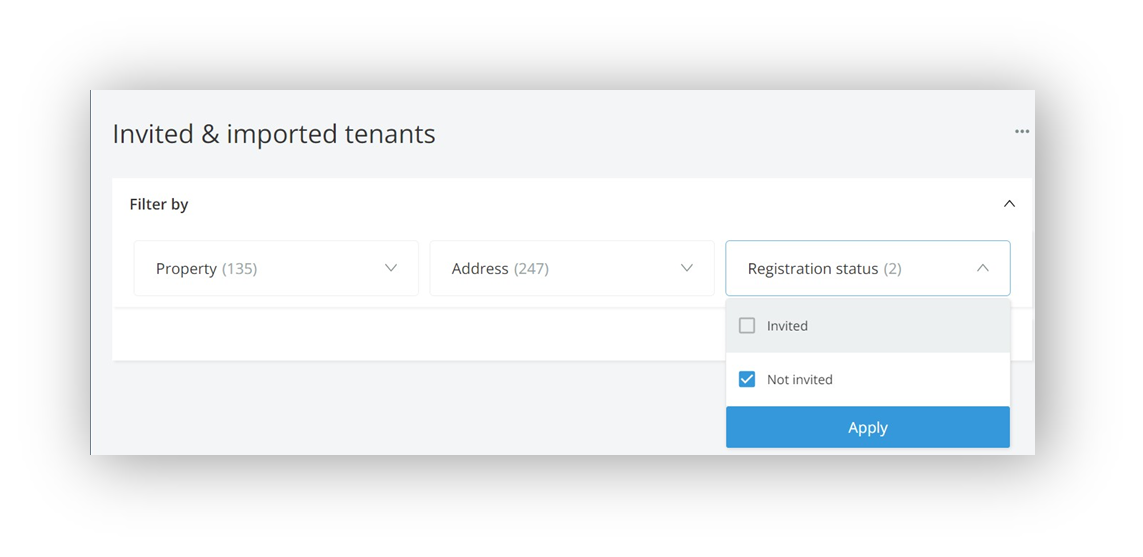
Task: Click the Address count (247)
Action: [531, 268]
